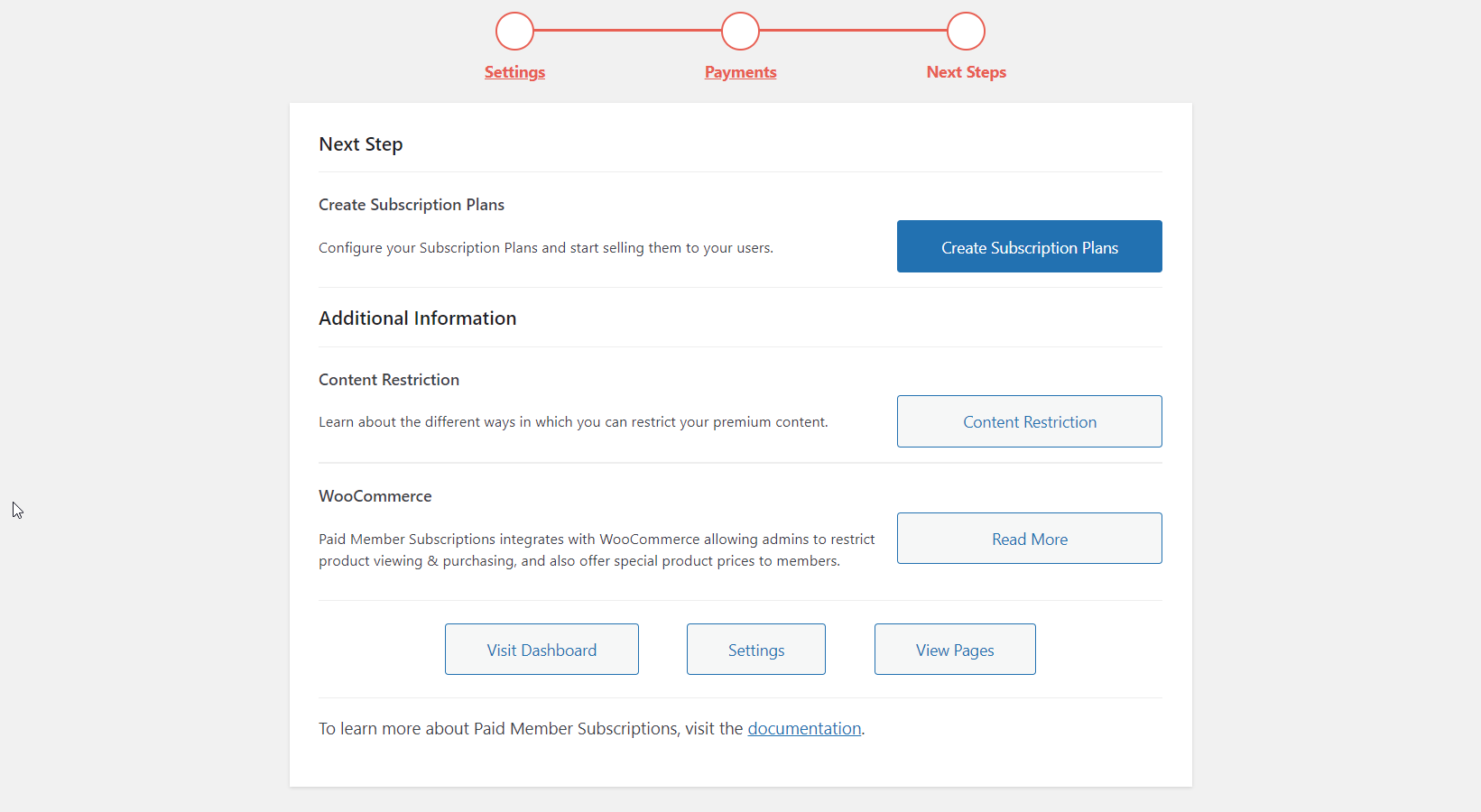Click the connector line between Settings and Payments
The image size is (1481, 812).
(627, 30)
